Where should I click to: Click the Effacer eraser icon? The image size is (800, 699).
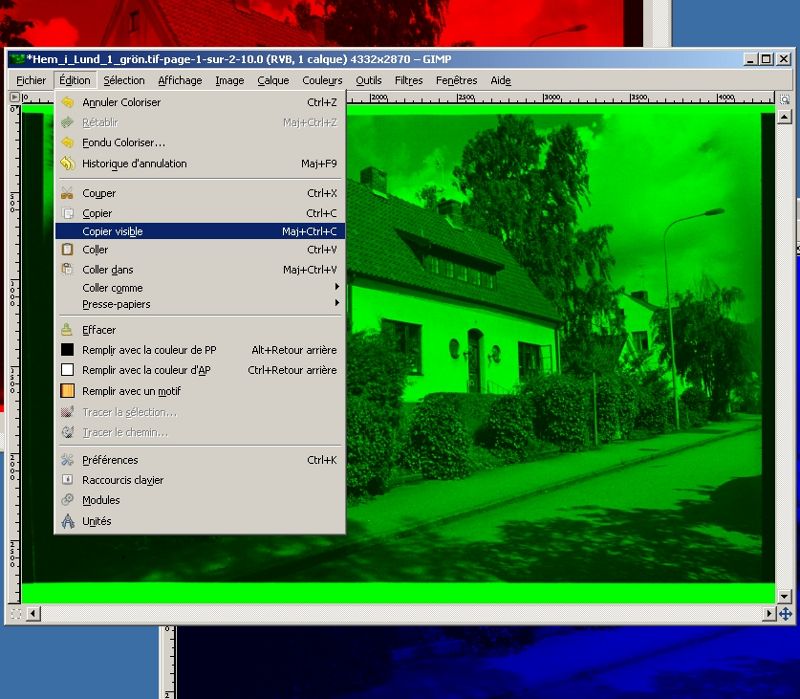click(68, 330)
